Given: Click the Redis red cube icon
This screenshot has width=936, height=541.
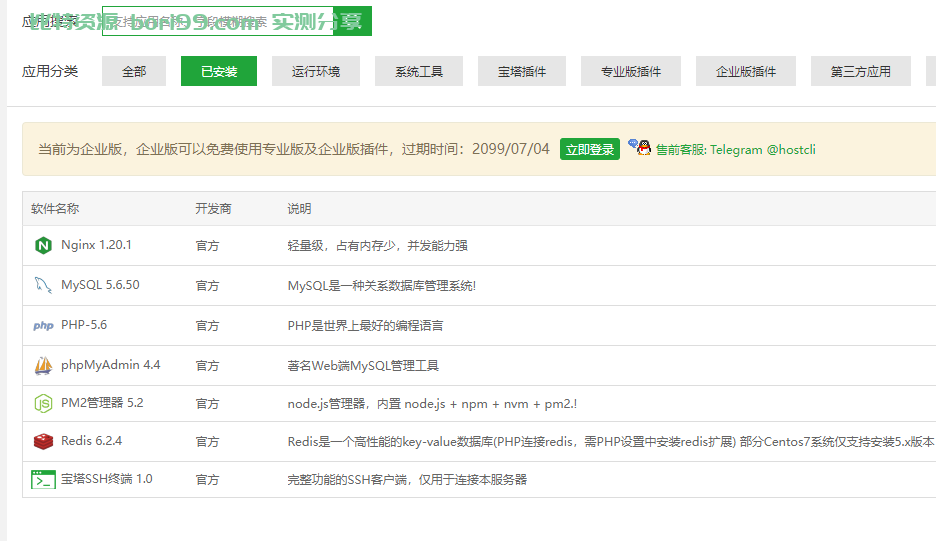Looking at the screenshot, I should 43,441.
